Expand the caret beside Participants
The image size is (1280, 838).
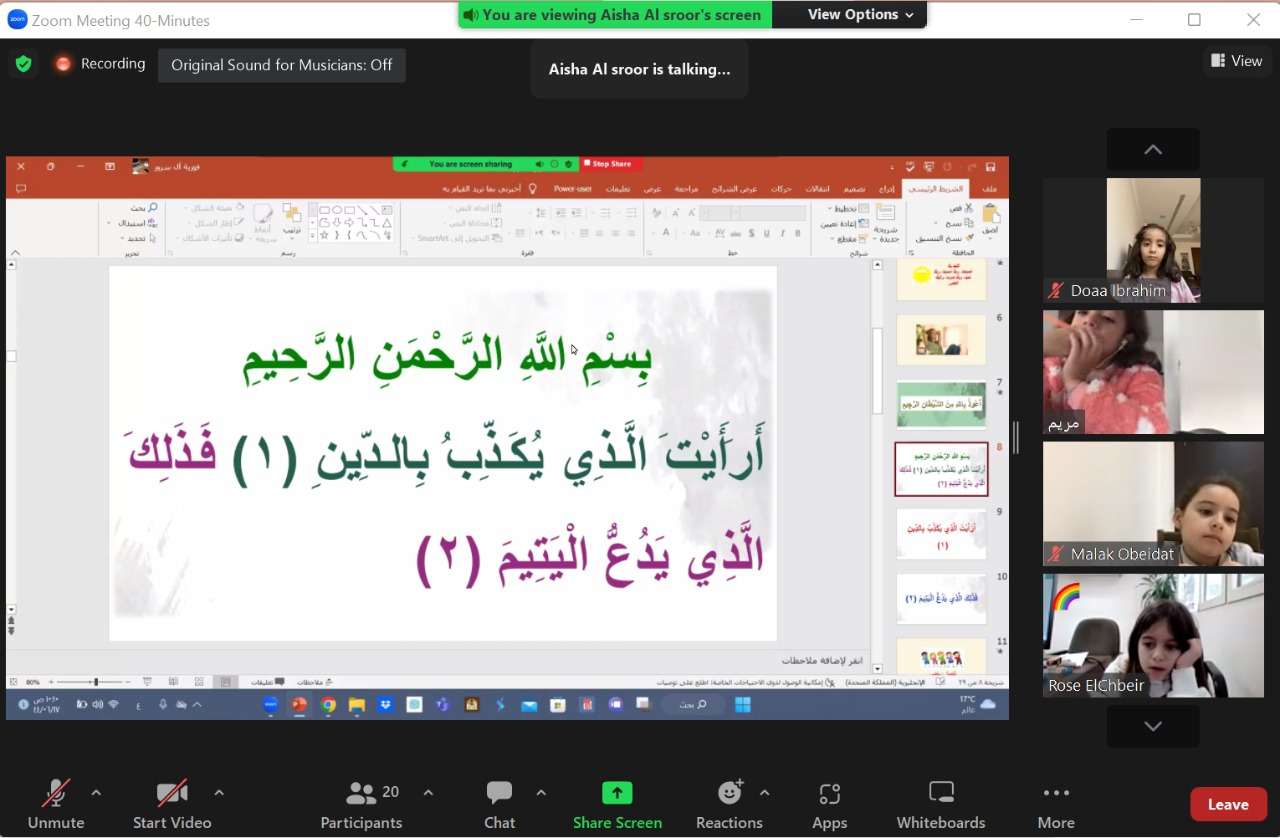tap(428, 793)
